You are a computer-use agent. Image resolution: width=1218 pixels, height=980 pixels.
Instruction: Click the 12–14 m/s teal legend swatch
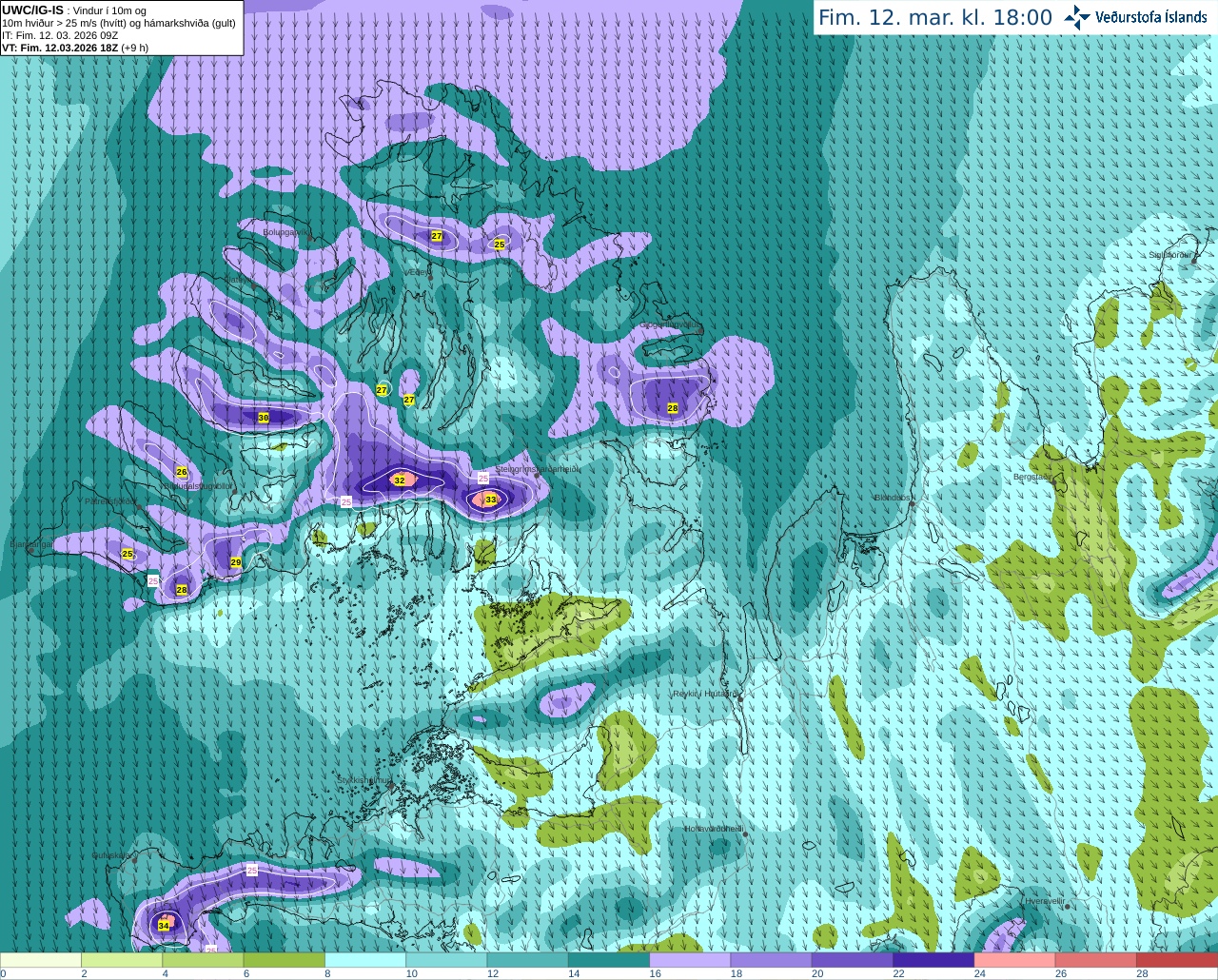click(528, 960)
